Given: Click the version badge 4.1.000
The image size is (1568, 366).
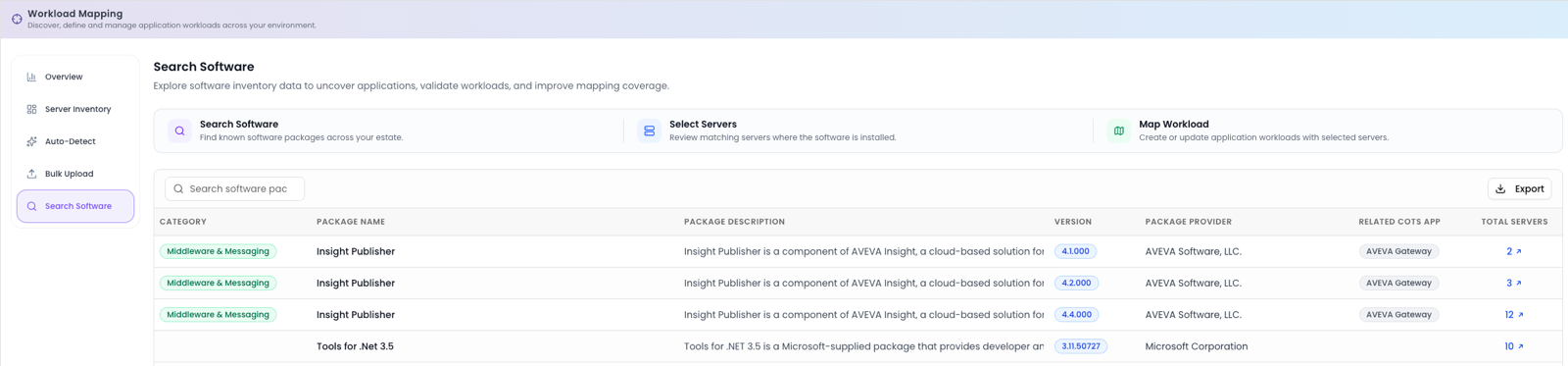Looking at the screenshot, I should coord(1075,251).
